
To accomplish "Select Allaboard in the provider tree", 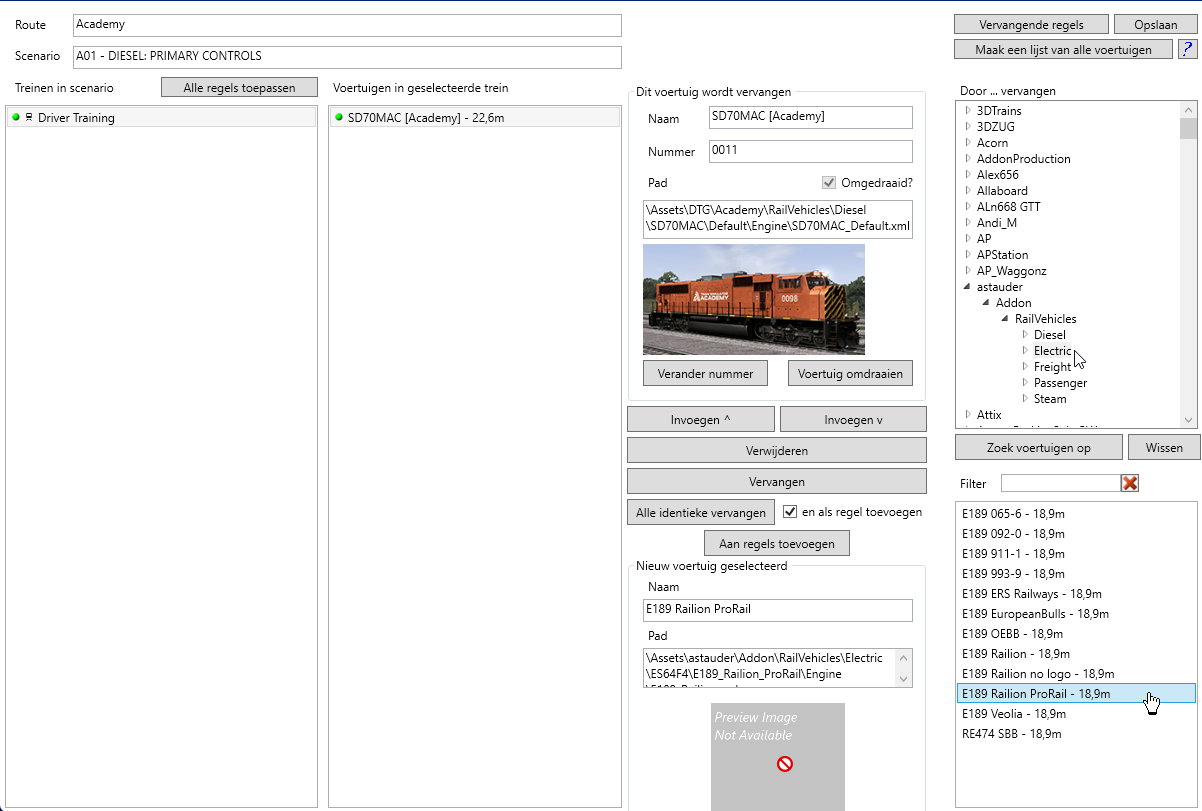I will (1002, 191).
